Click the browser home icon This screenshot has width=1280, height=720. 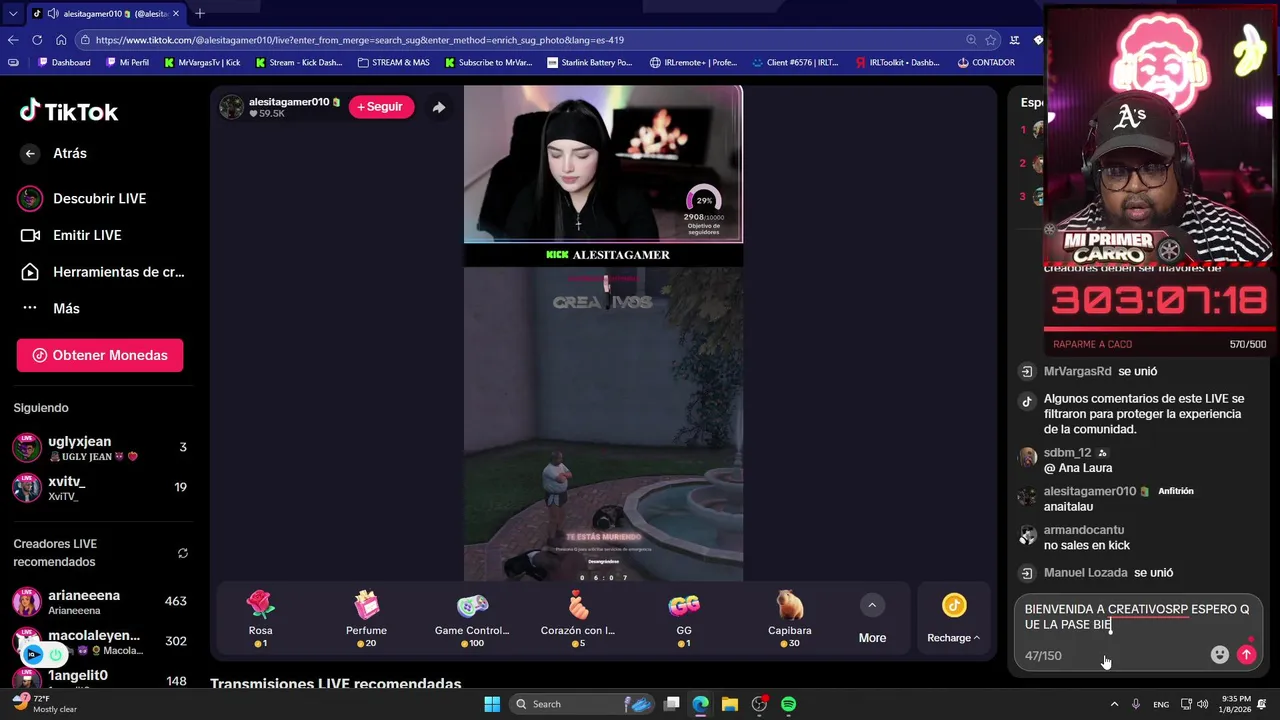pos(61,40)
